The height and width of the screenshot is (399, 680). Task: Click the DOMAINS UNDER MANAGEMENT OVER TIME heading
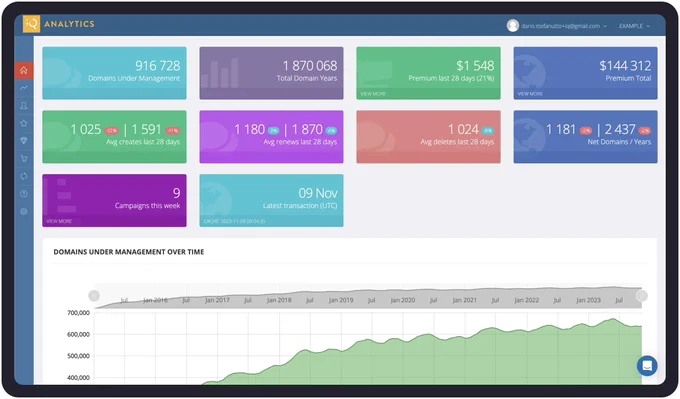coord(129,252)
